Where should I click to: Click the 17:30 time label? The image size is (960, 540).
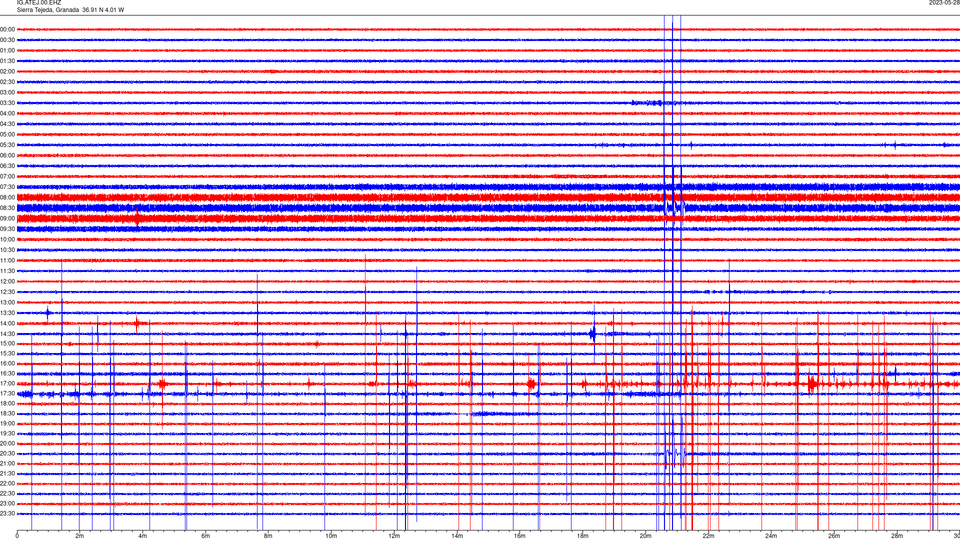coord(7,394)
